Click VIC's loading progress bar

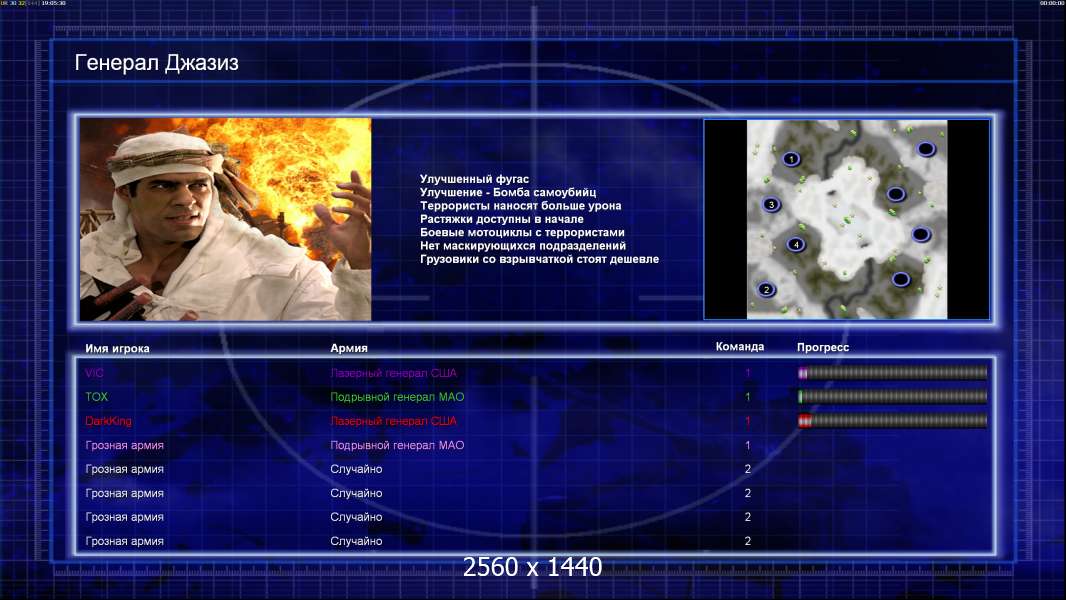[x=893, y=372]
